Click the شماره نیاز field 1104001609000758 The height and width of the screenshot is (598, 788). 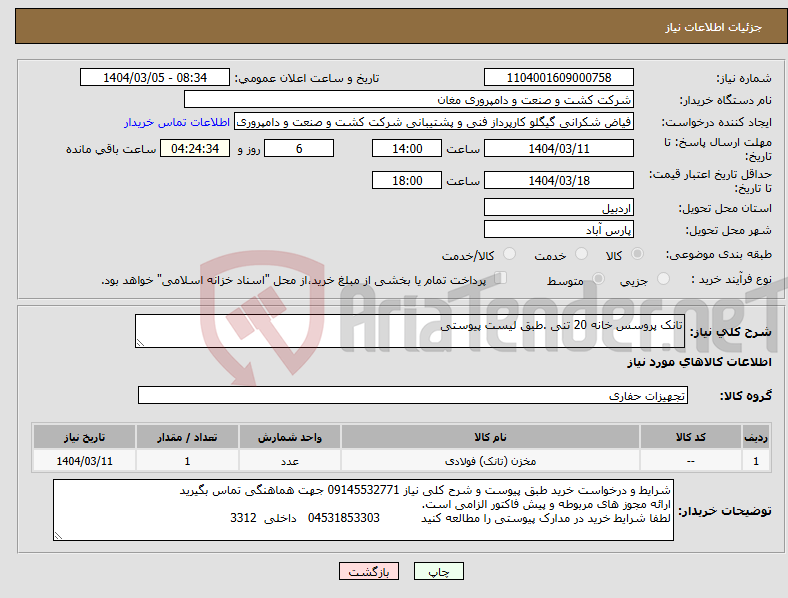(x=559, y=77)
